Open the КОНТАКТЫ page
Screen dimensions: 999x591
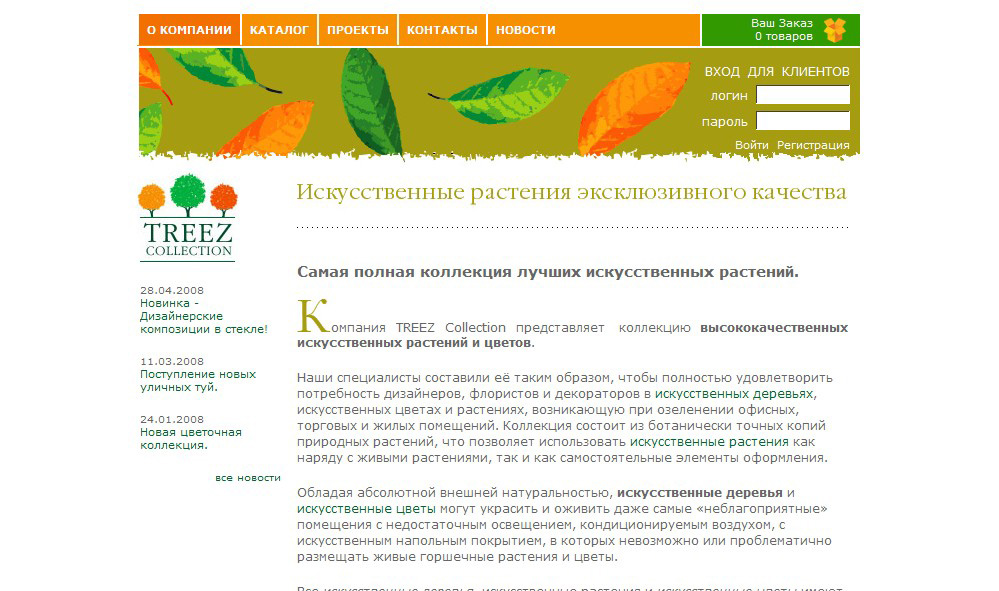pyautogui.click(x=442, y=30)
